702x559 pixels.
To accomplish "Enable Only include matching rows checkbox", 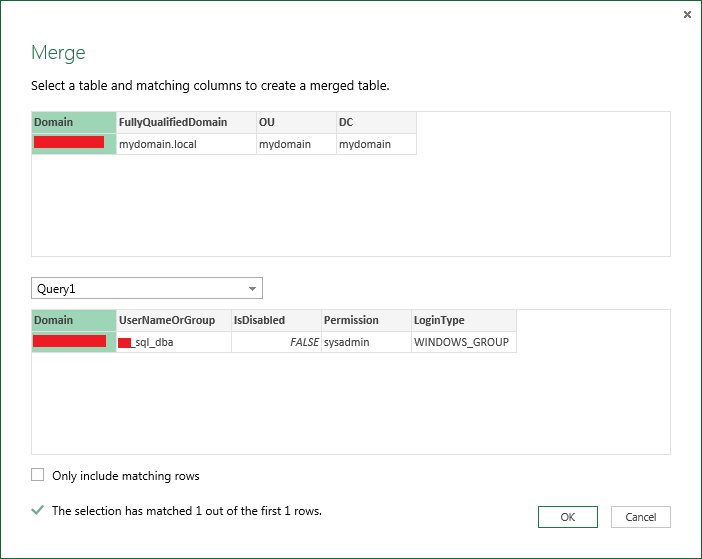I will tap(38, 475).
